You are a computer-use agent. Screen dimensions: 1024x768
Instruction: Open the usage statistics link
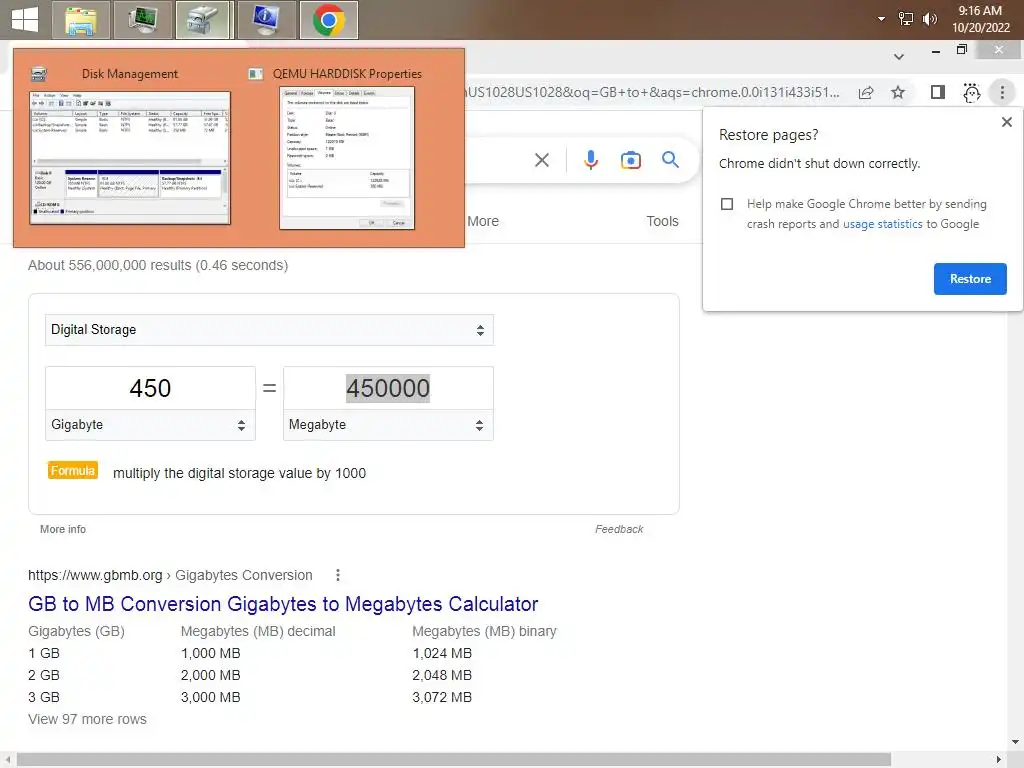pyautogui.click(x=882, y=224)
